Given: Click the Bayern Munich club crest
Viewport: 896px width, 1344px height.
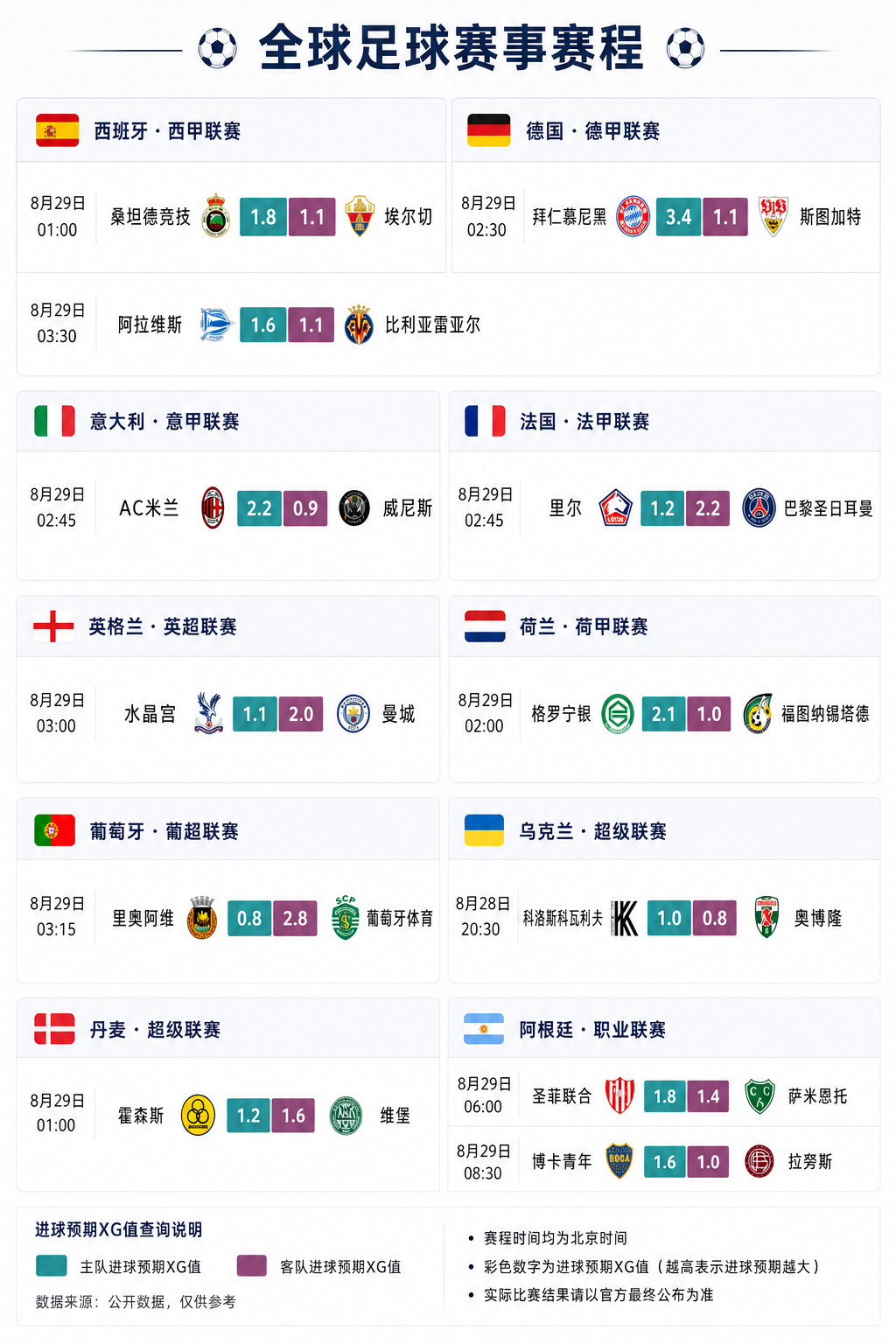Looking at the screenshot, I should tap(633, 216).
